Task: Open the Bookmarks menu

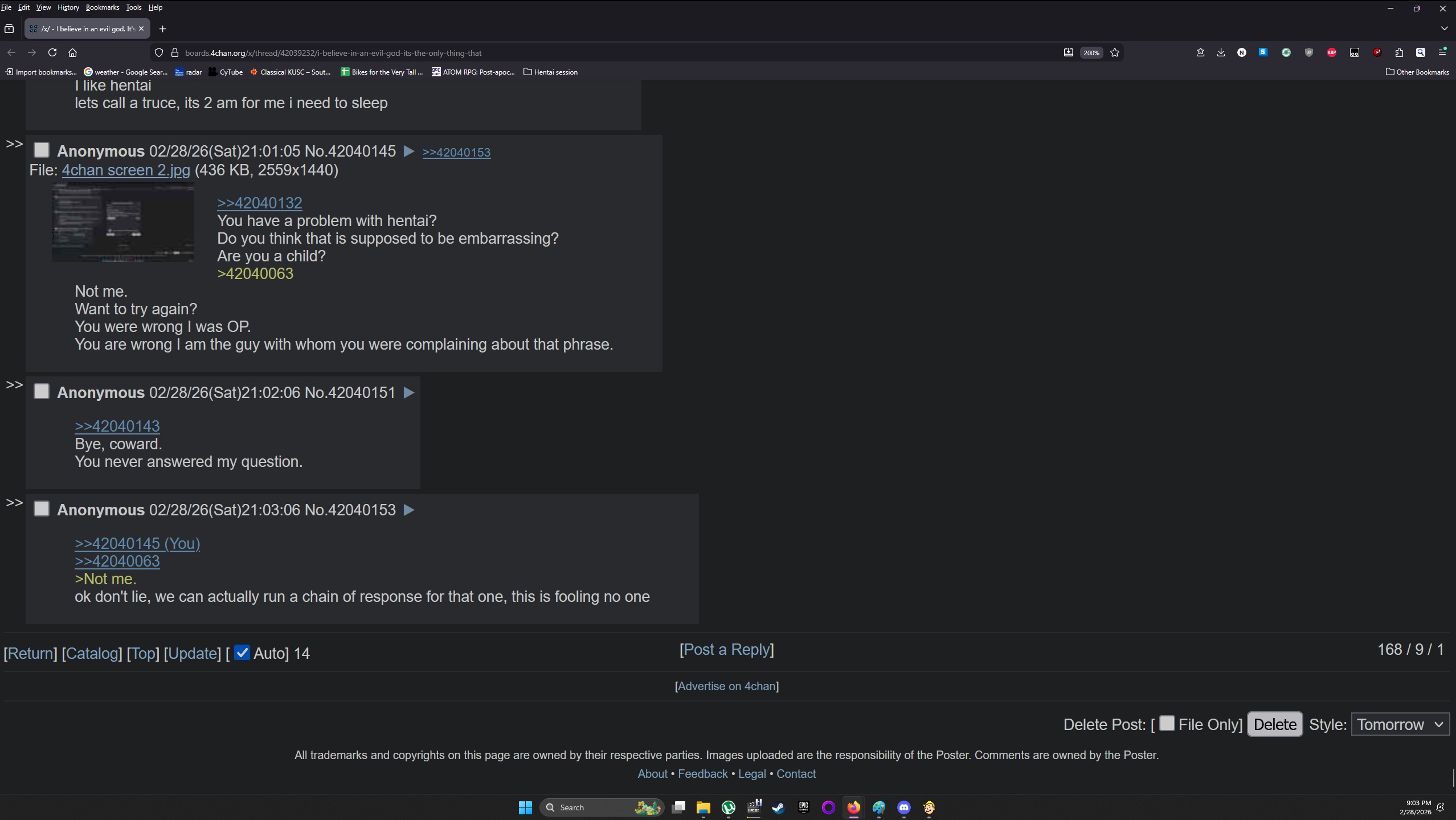Action: pyautogui.click(x=103, y=7)
